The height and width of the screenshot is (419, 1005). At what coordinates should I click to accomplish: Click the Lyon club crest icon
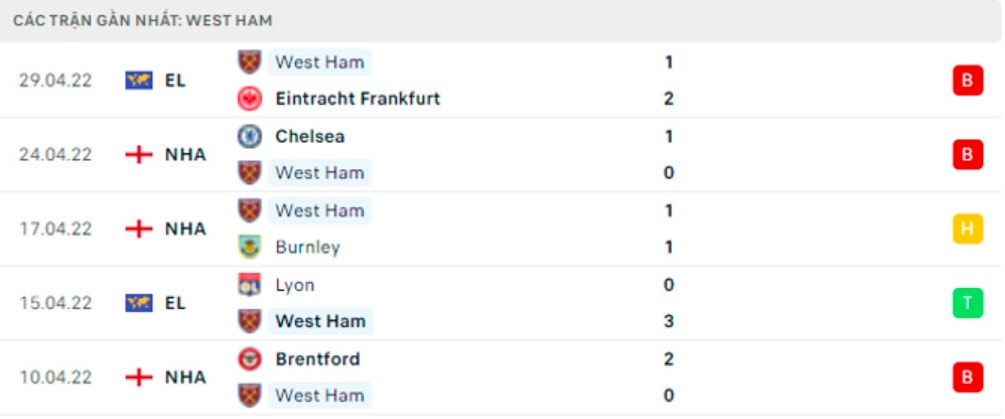click(x=249, y=284)
